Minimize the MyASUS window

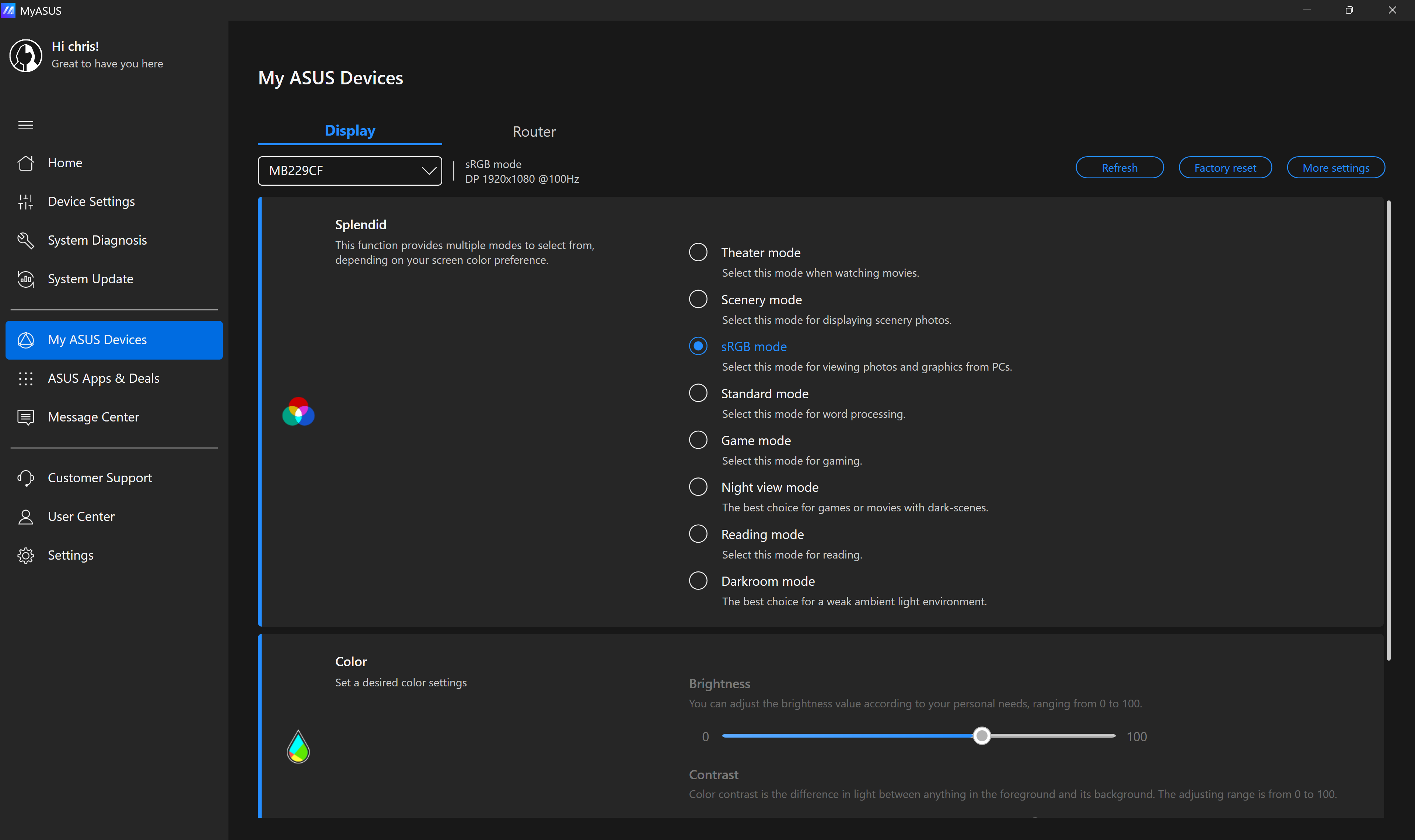tap(1307, 10)
